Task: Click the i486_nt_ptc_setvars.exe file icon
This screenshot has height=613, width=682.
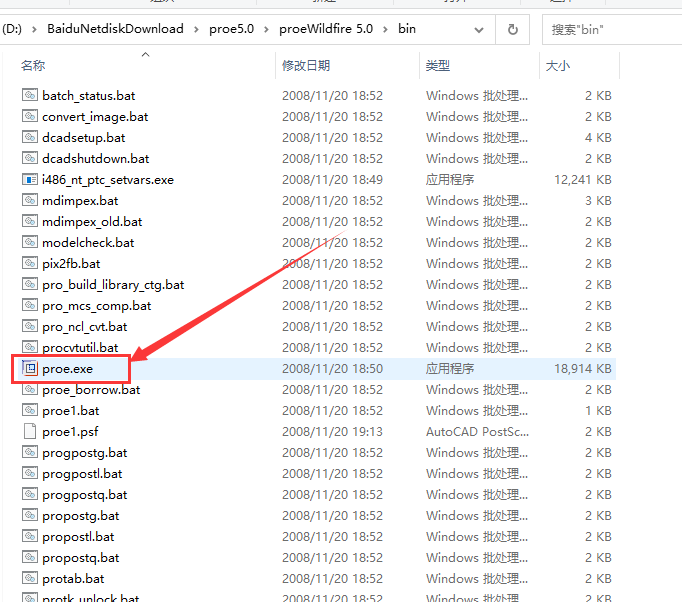Action: click(30, 180)
